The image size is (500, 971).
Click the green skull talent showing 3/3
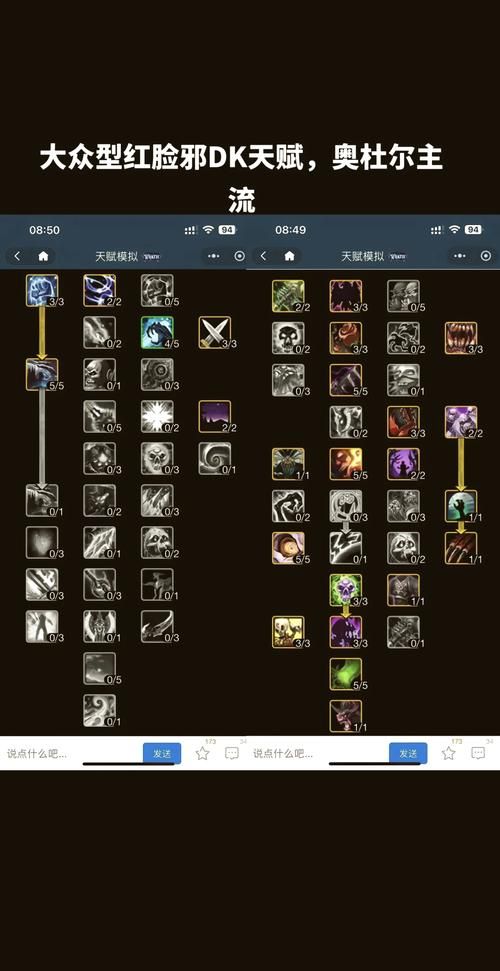coord(346,590)
